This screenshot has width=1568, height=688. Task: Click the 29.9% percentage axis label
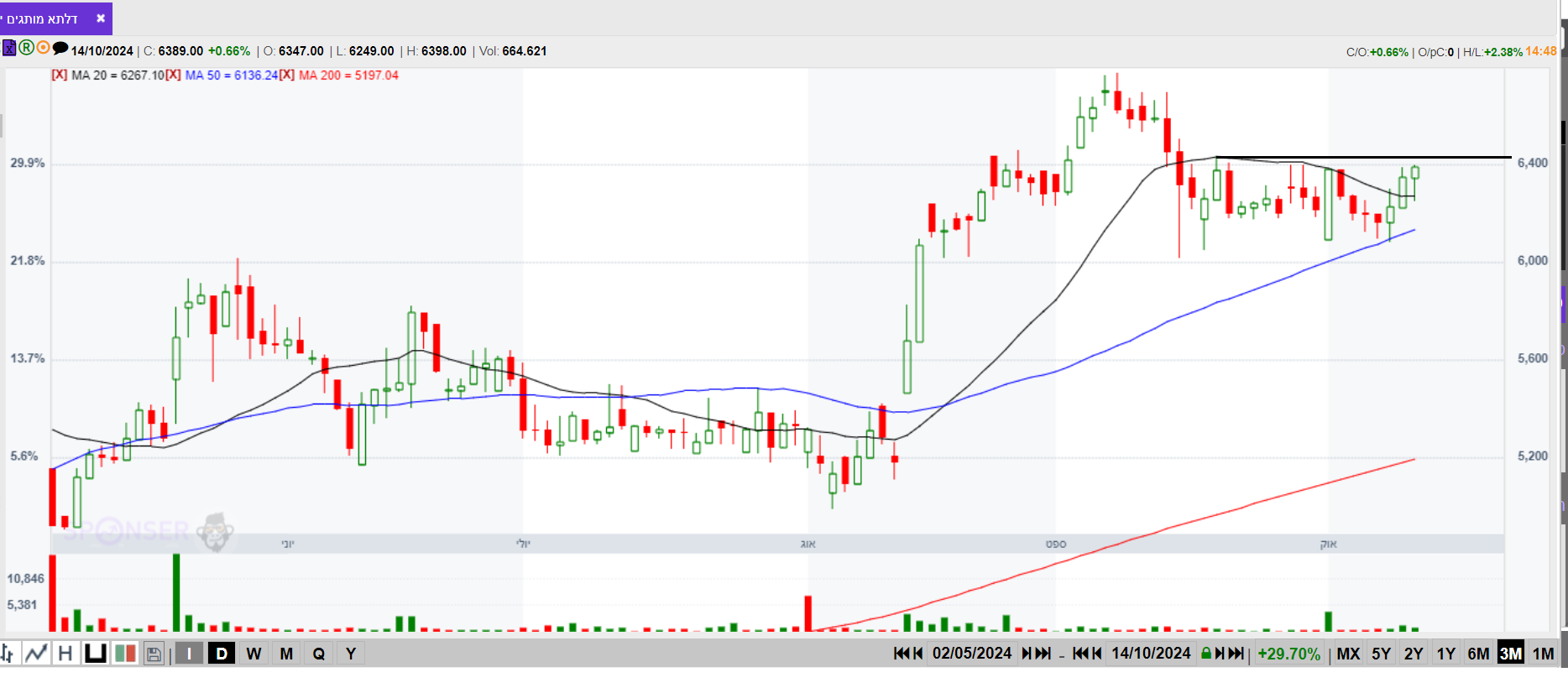(27, 163)
